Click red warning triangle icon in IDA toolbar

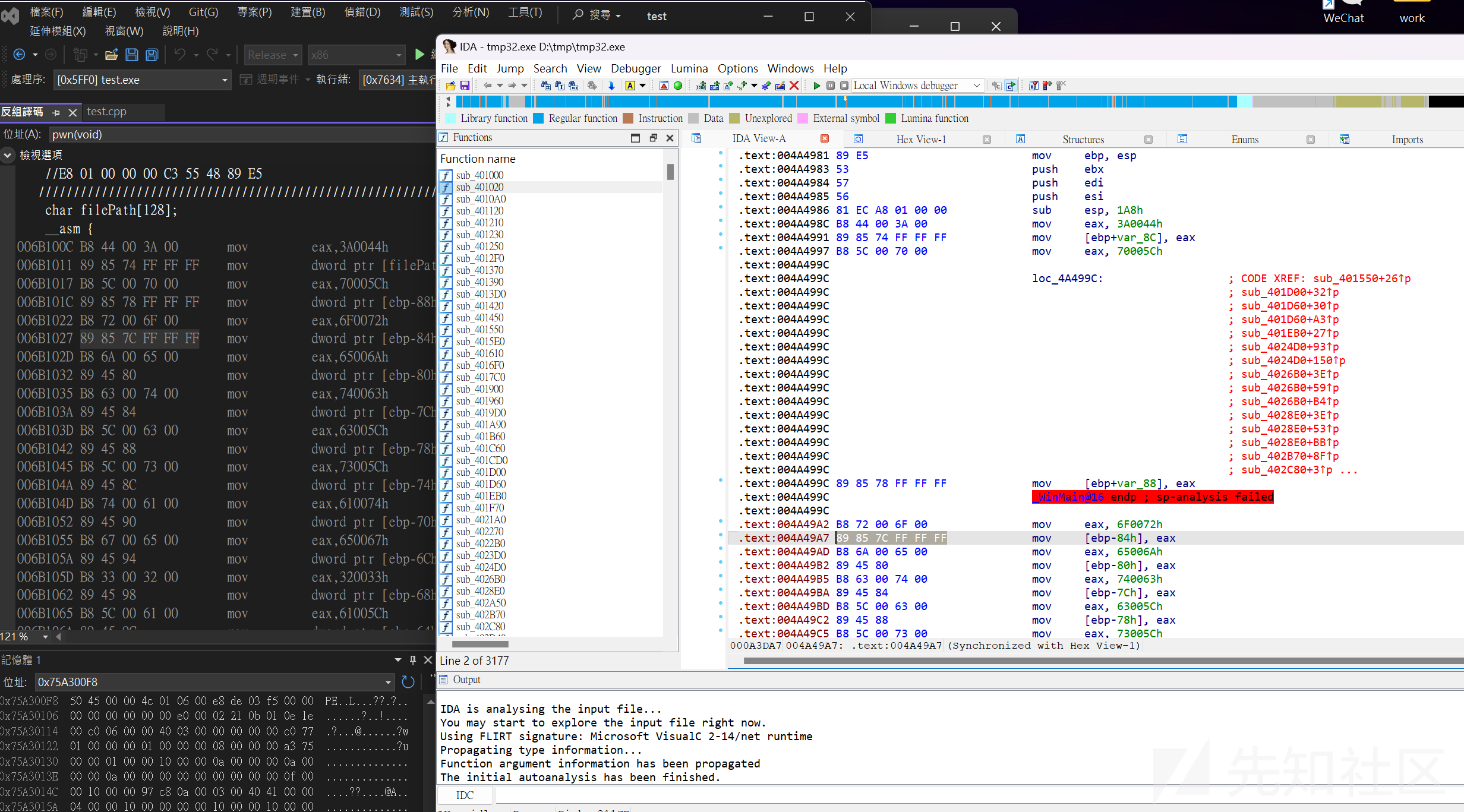coord(664,86)
